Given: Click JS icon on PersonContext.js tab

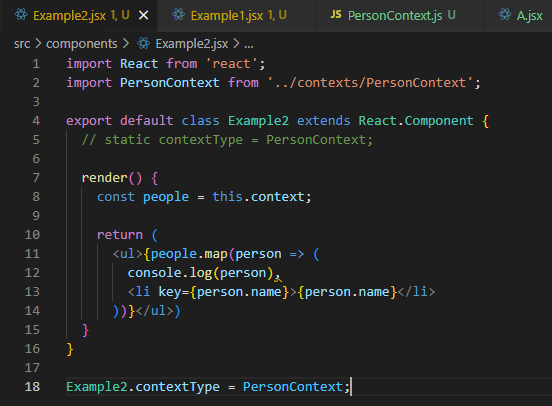Looking at the screenshot, I should tap(336, 14).
